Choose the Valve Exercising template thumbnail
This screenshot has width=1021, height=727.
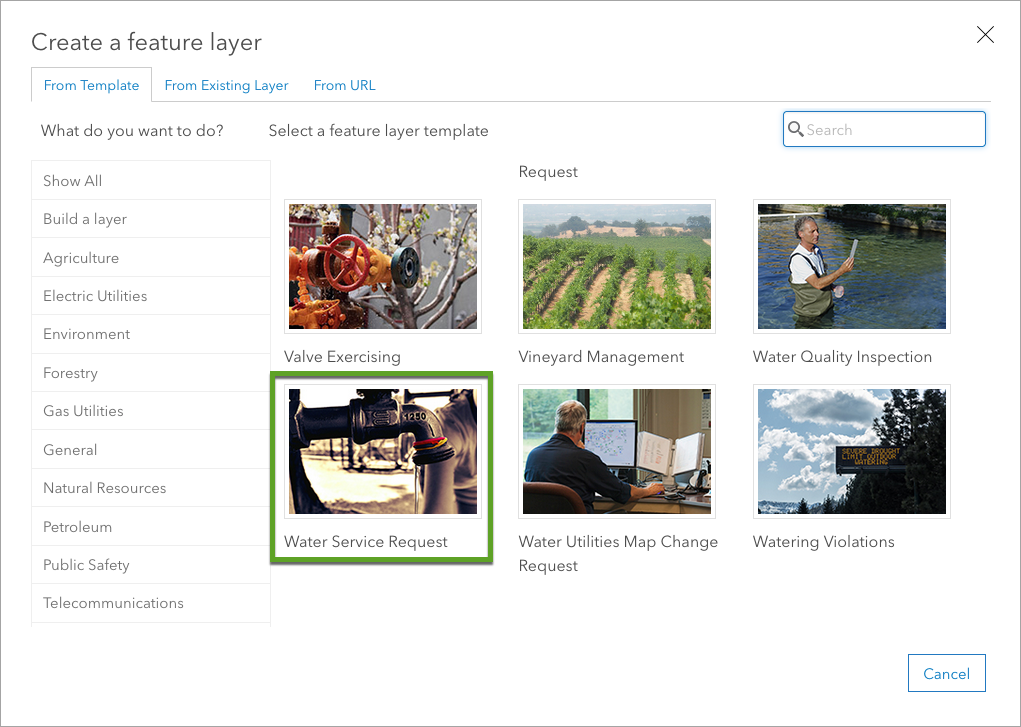[383, 267]
